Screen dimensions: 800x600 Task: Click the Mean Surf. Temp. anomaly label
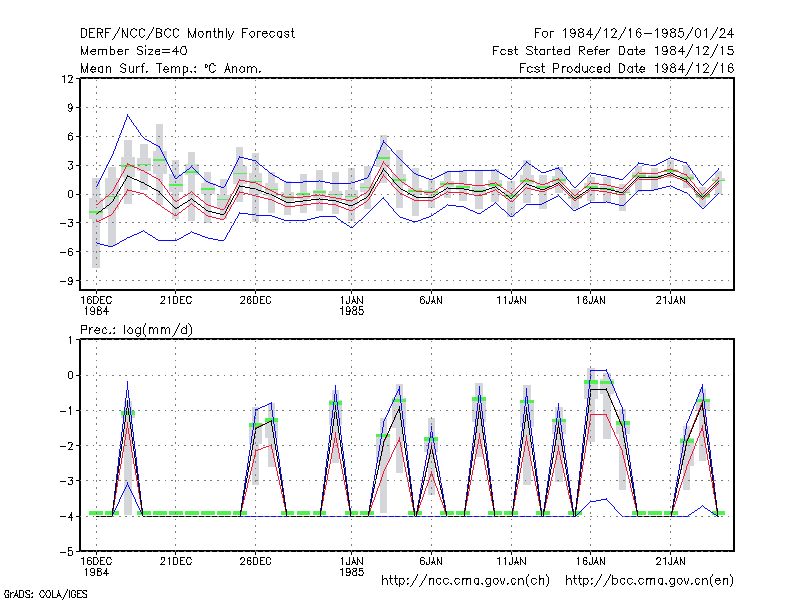[x=171, y=68]
